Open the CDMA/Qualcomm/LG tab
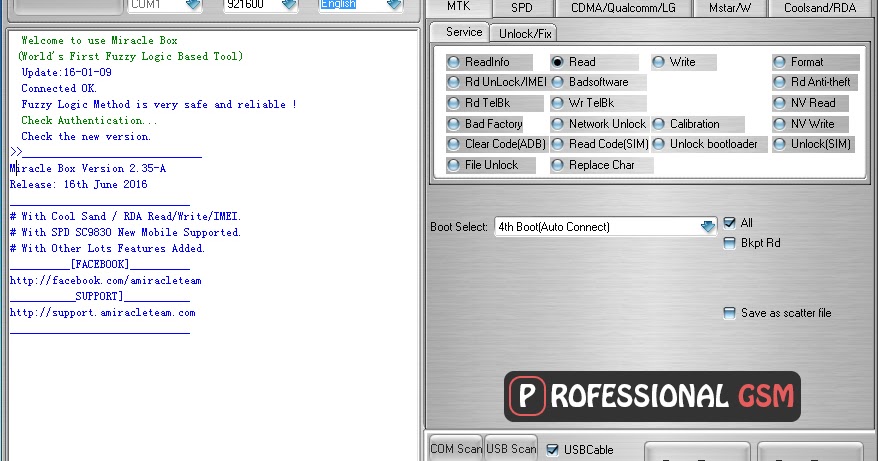Image resolution: width=878 pixels, height=461 pixels. (623, 8)
